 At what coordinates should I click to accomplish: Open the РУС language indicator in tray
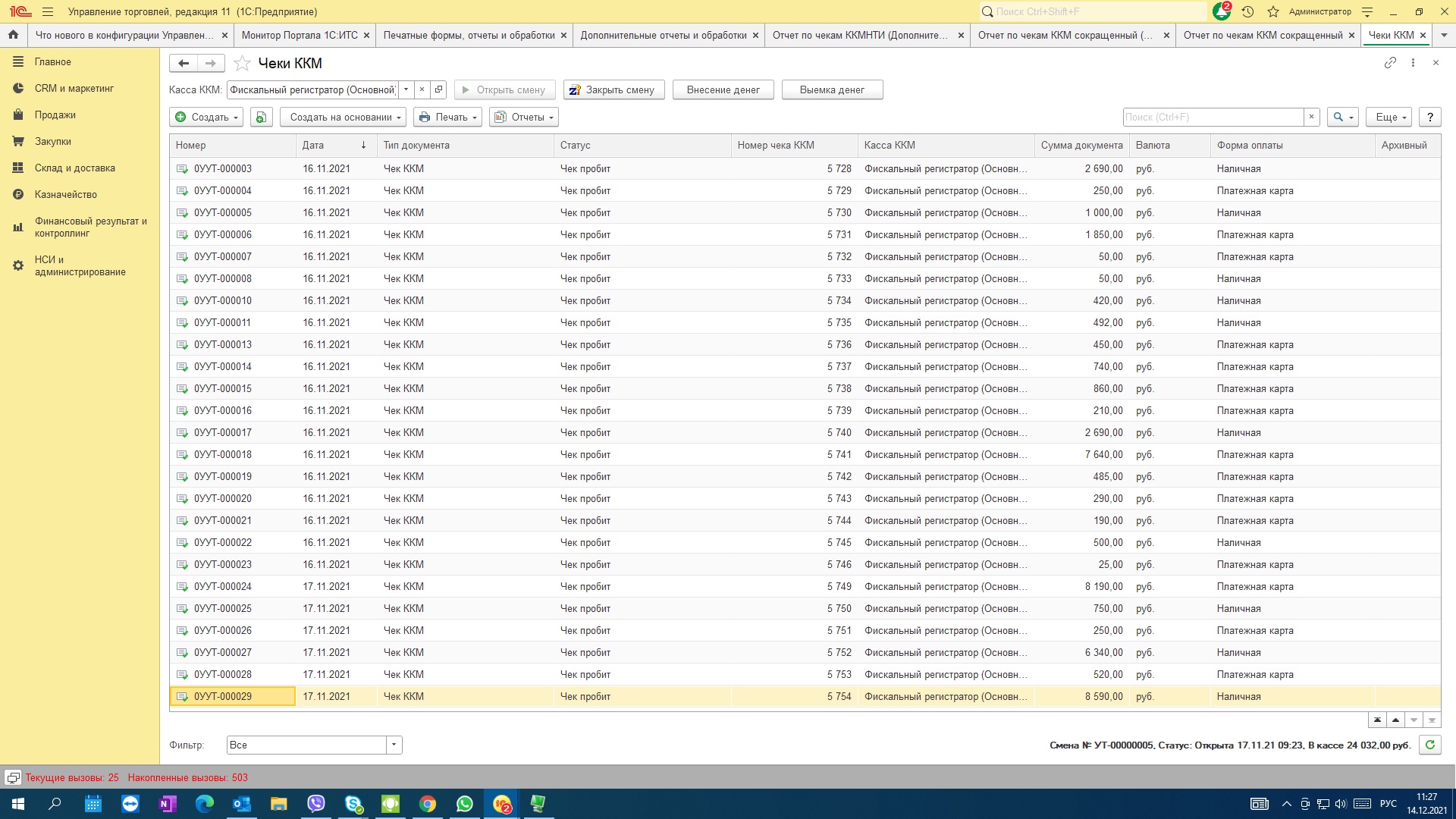1389,804
